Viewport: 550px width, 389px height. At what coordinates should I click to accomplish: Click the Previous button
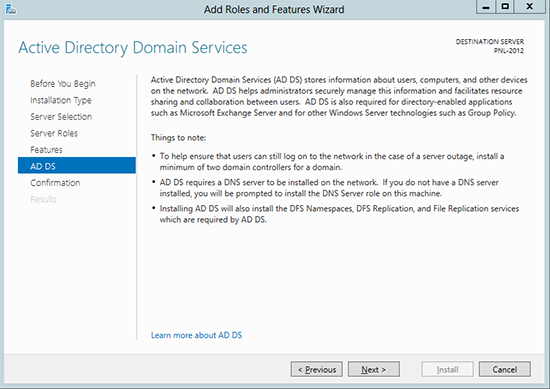(317, 369)
